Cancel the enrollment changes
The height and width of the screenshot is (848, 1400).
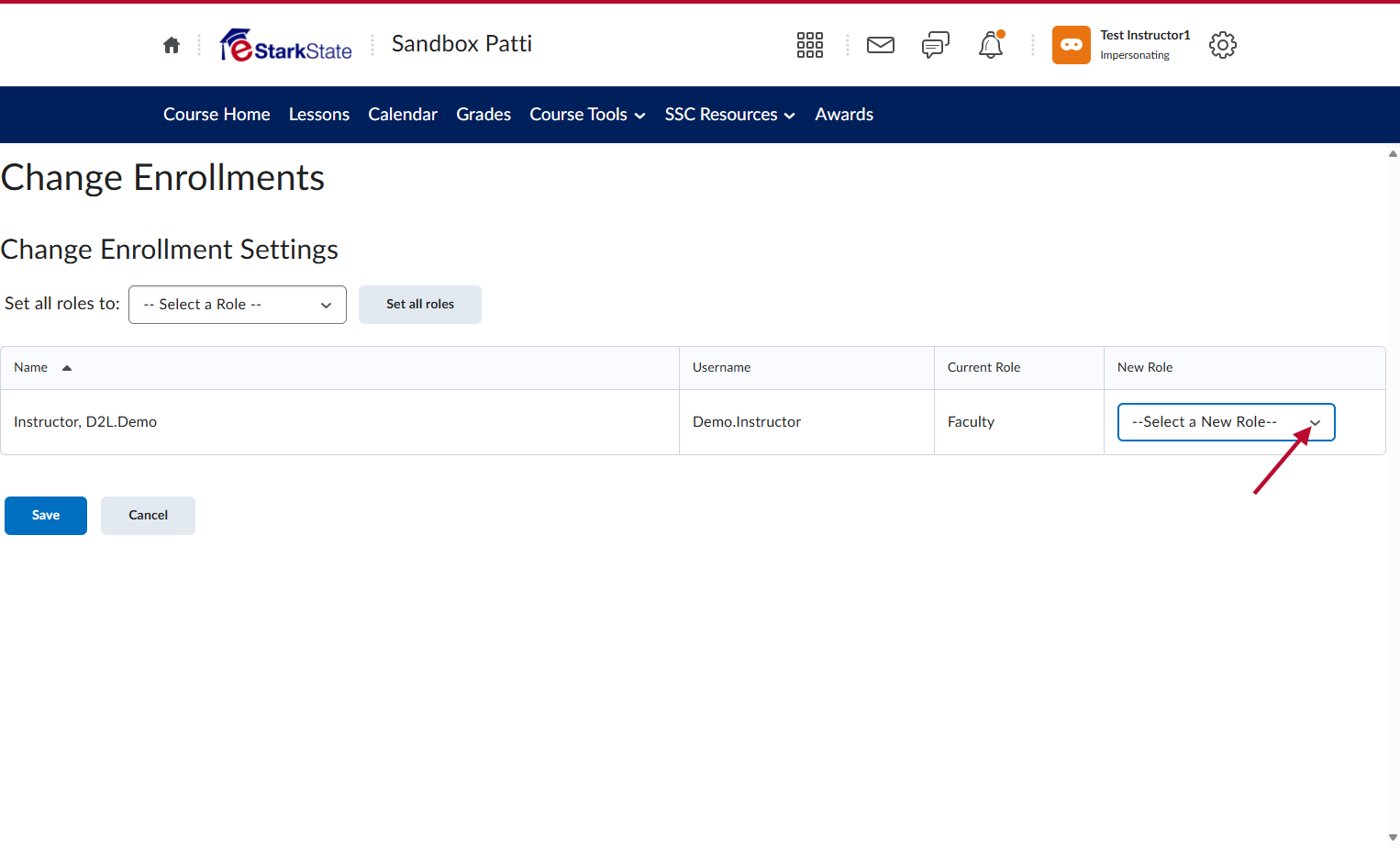(148, 516)
